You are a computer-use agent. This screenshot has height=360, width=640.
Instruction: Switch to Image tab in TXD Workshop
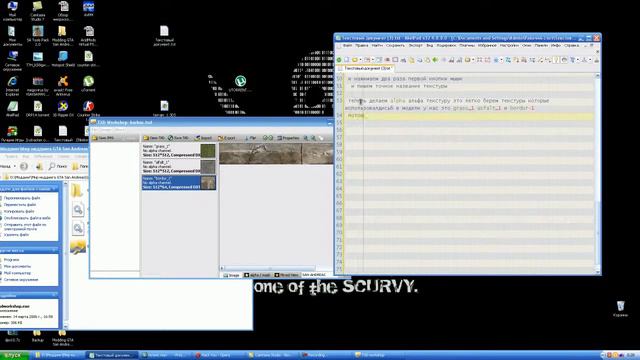click(x=231, y=275)
